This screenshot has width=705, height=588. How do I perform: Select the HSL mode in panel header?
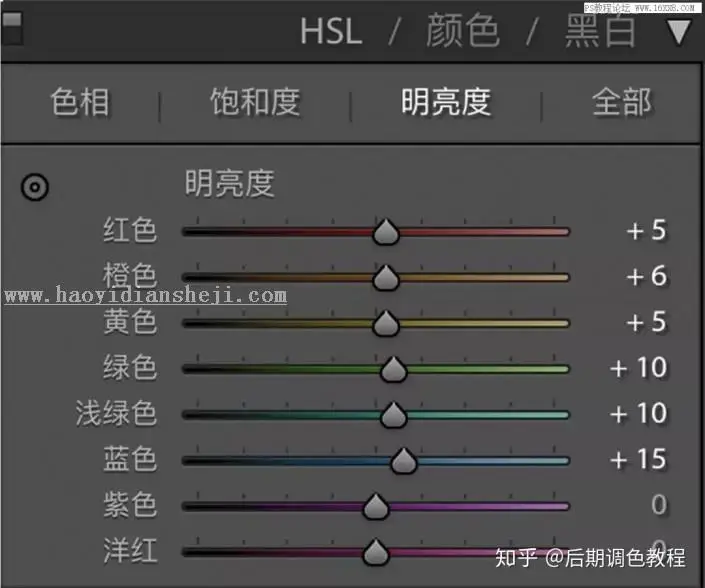tap(331, 31)
